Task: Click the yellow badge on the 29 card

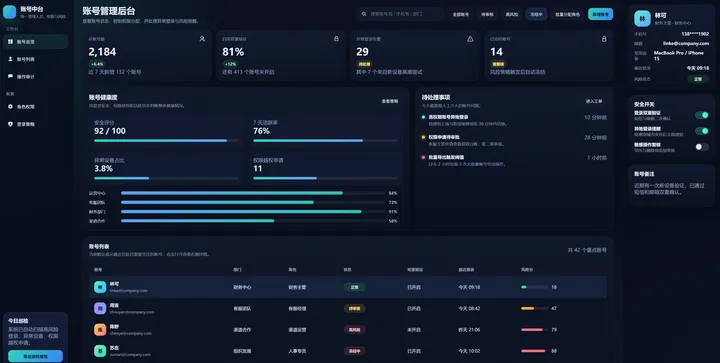Action: 364,64
